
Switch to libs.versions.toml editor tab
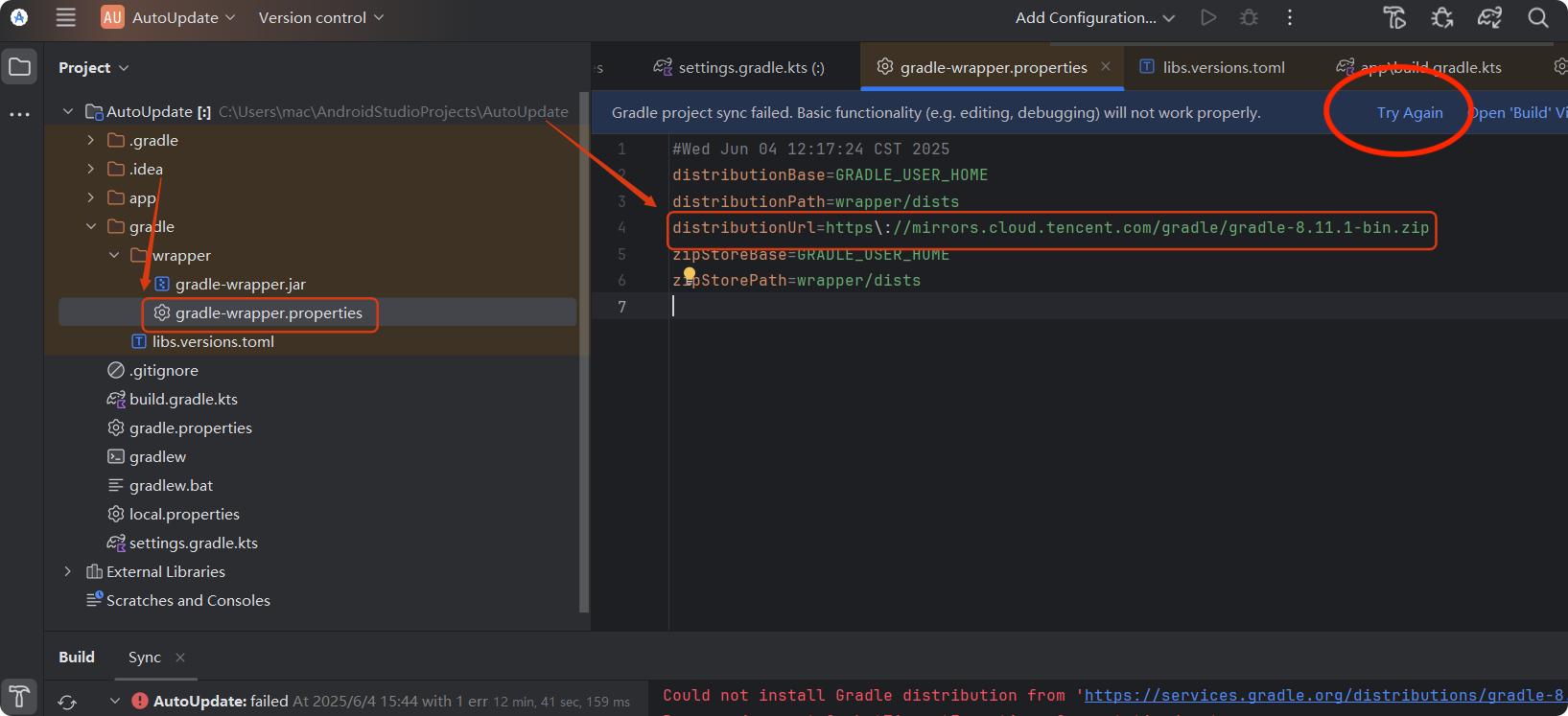click(x=1212, y=67)
